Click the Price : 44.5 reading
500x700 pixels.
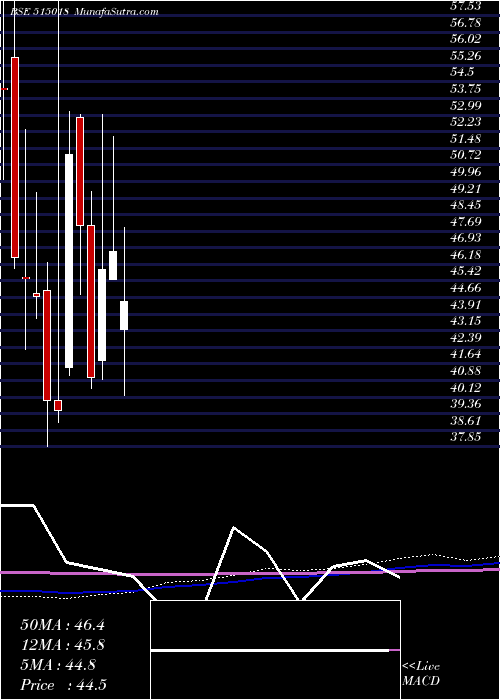(x=63, y=685)
